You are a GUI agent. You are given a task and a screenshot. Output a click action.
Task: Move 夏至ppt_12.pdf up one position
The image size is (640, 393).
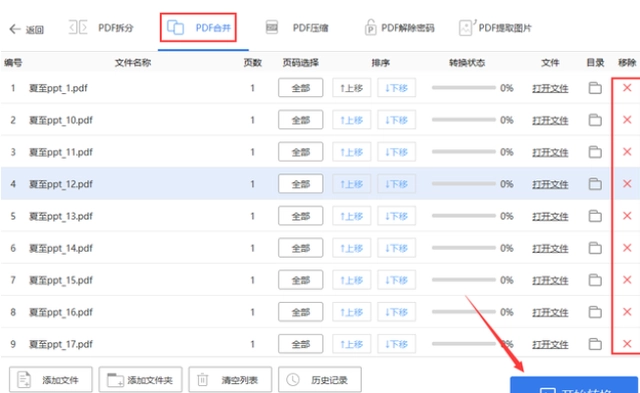pos(351,184)
